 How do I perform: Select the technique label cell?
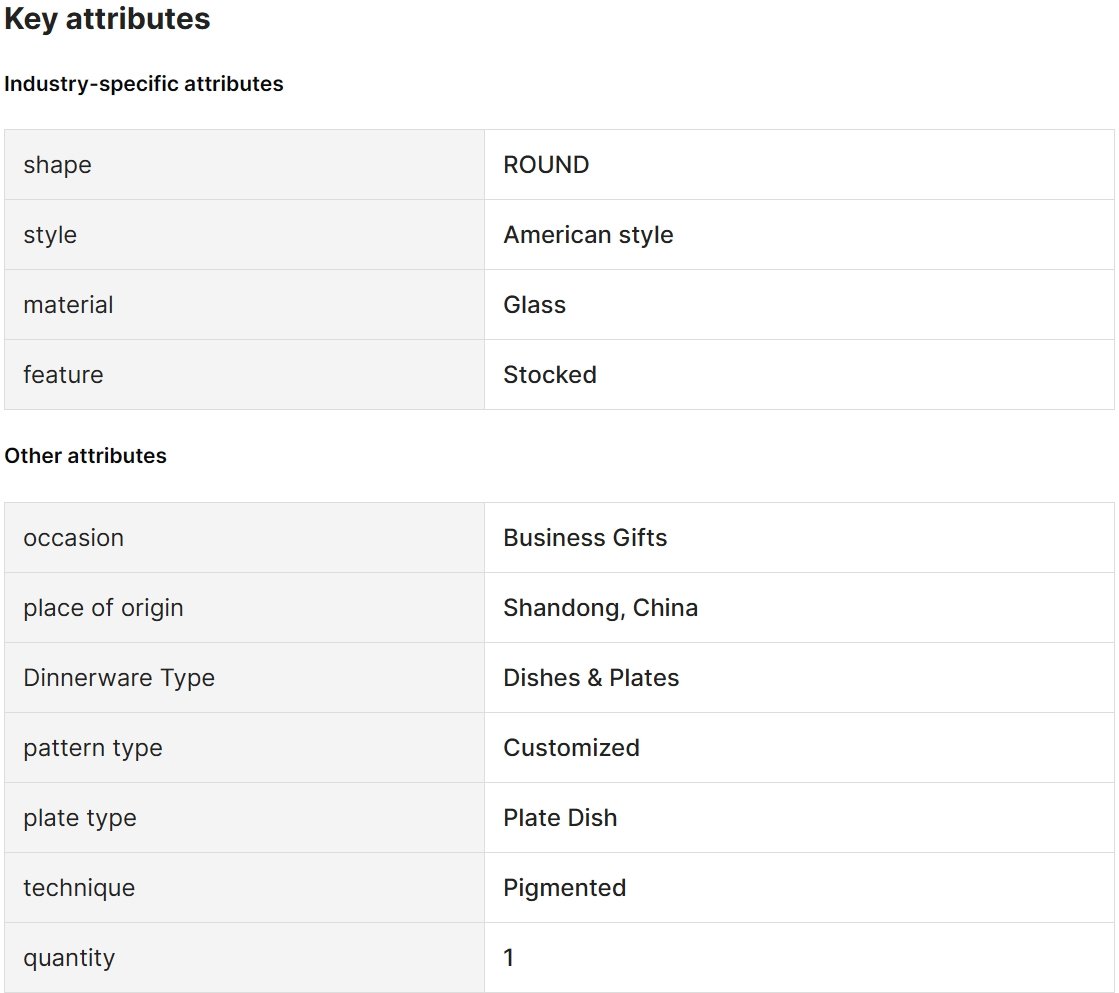(x=244, y=887)
